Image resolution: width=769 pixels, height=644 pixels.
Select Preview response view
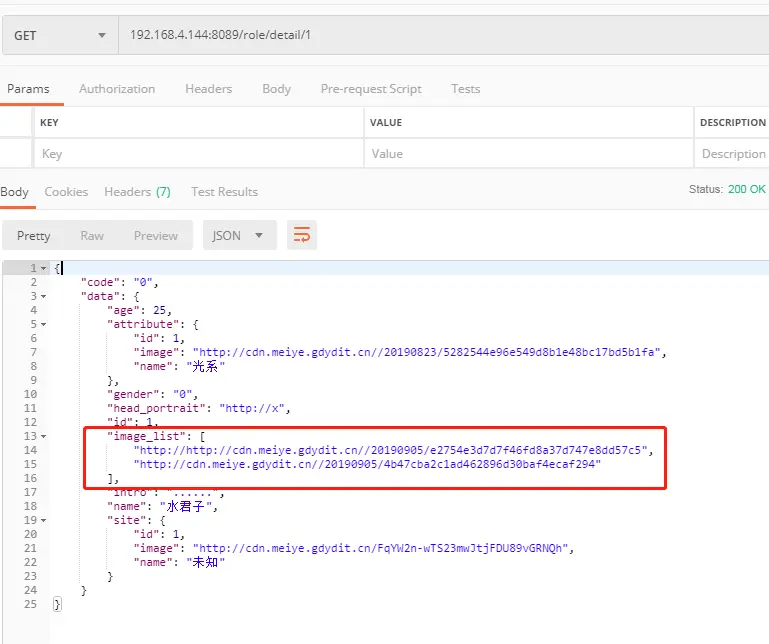pos(156,236)
